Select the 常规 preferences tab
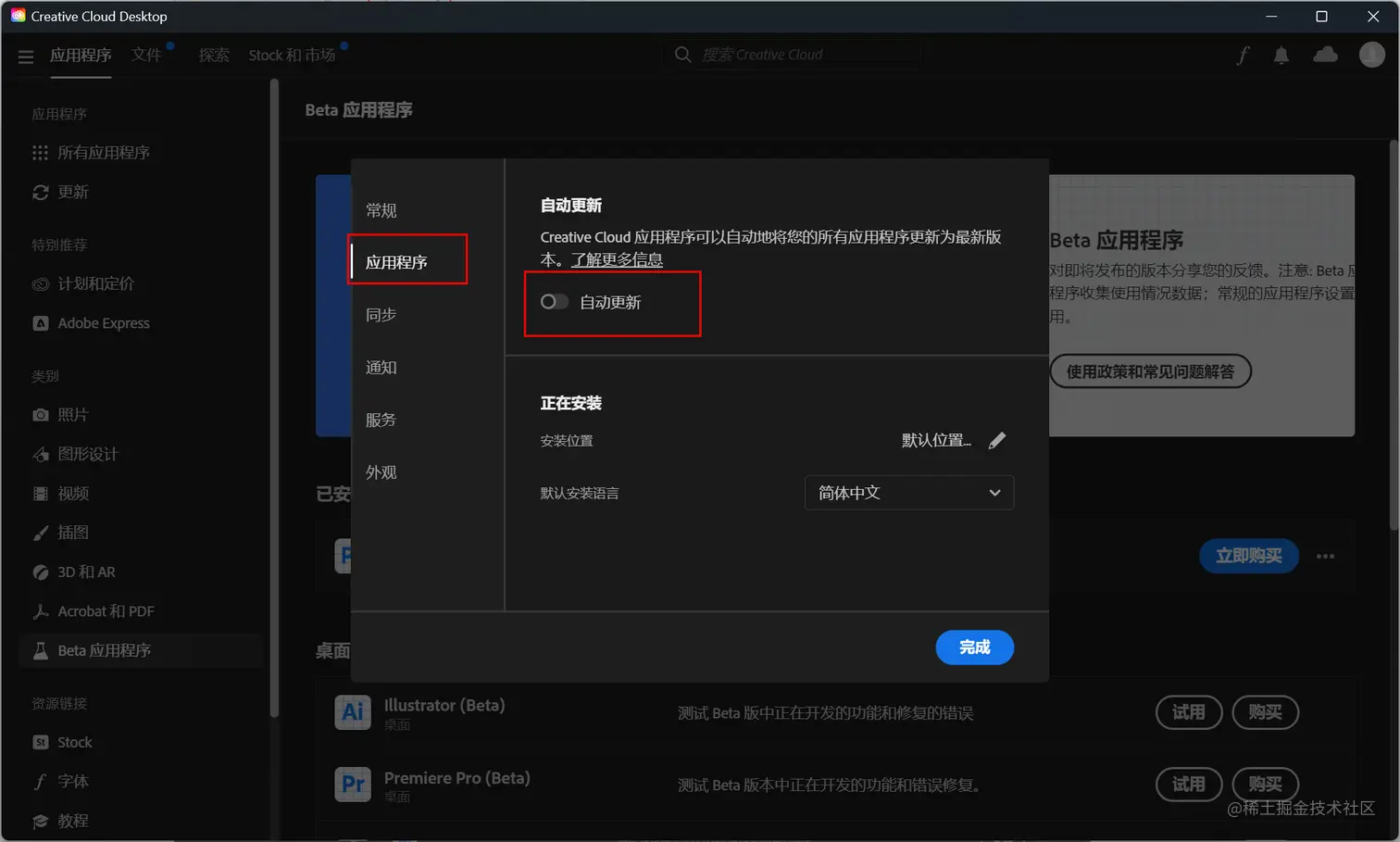The width and height of the screenshot is (1400, 842). coord(381,210)
